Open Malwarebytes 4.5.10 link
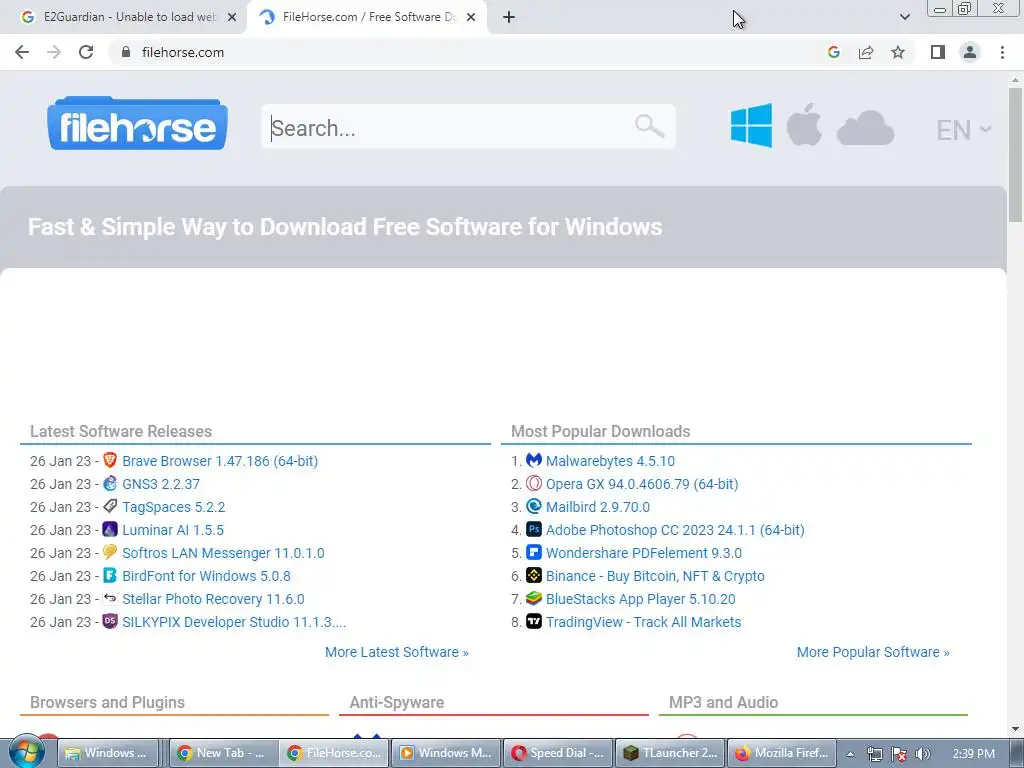 [x=610, y=461]
